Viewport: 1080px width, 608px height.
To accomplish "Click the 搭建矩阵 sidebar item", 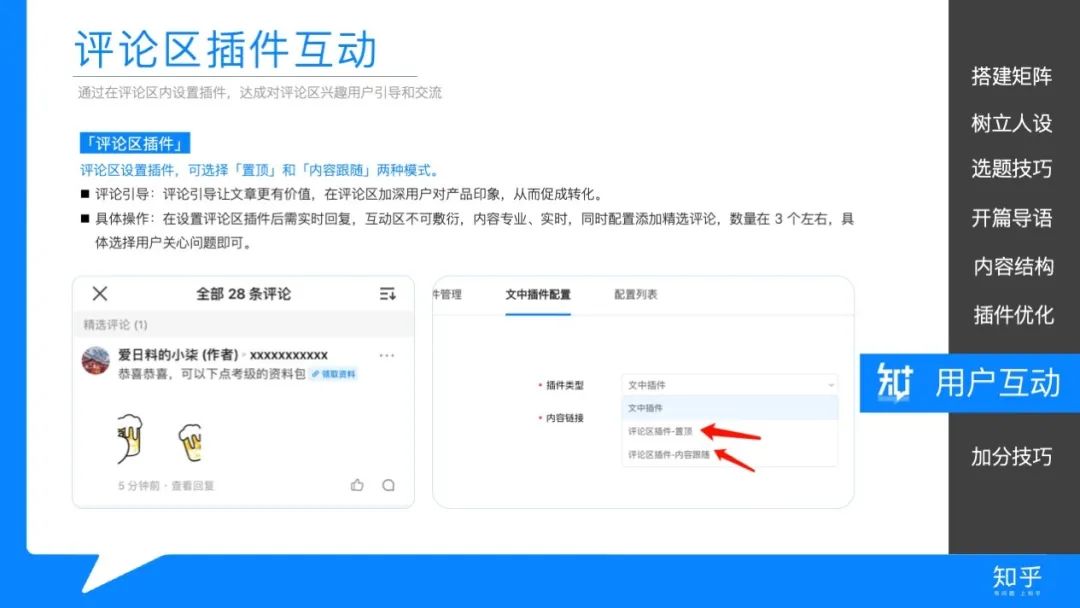I will pyautogui.click(x=1012, y=76).
